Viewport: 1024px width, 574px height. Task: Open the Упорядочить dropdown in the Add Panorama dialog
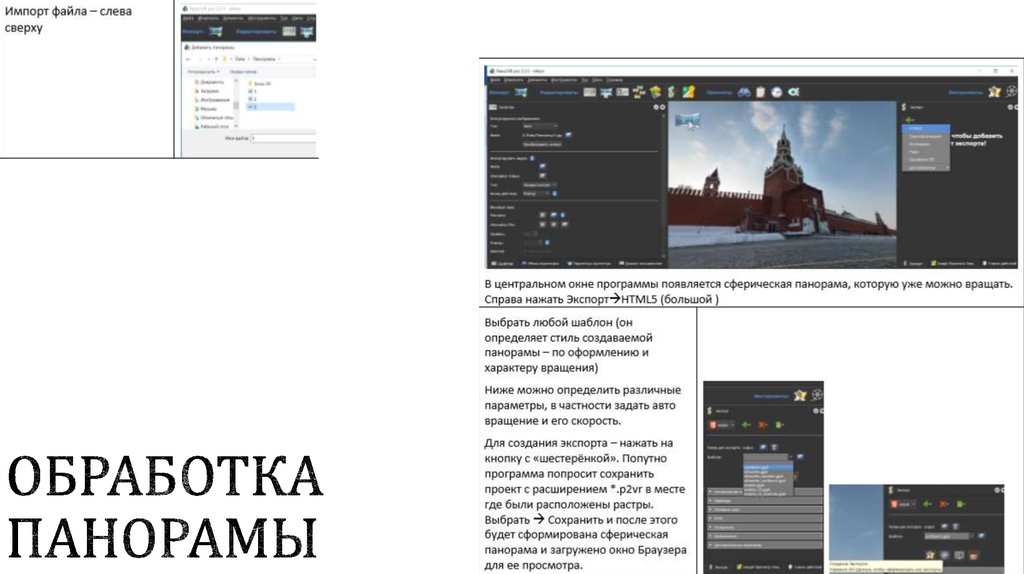click(204, 72)
